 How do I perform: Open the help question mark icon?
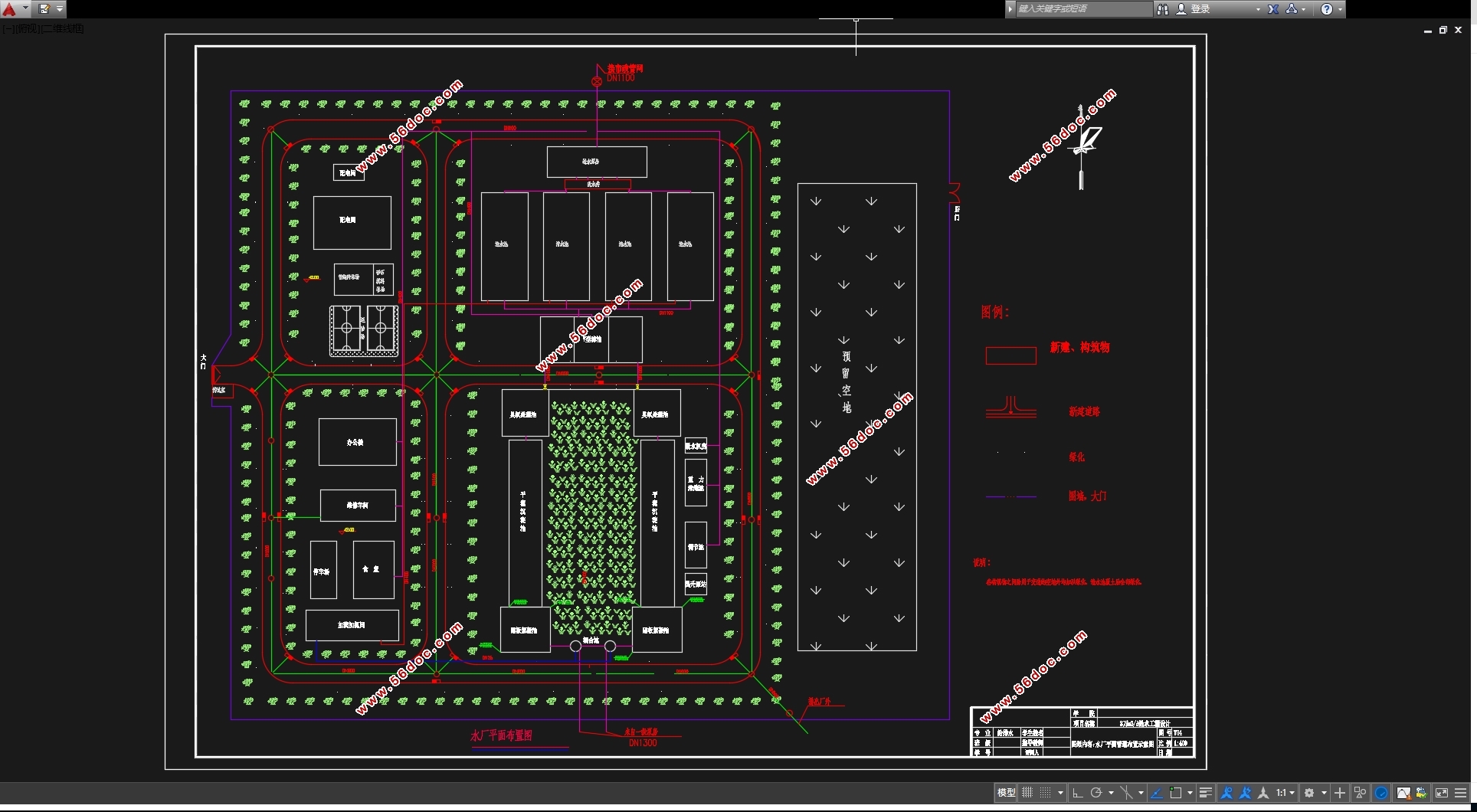point(1327,9)
